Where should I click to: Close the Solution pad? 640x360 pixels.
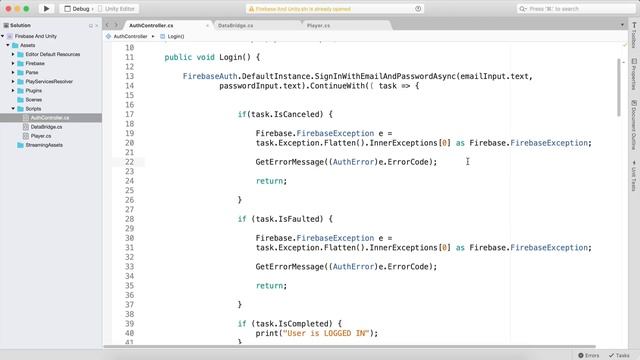pos(97,26)
